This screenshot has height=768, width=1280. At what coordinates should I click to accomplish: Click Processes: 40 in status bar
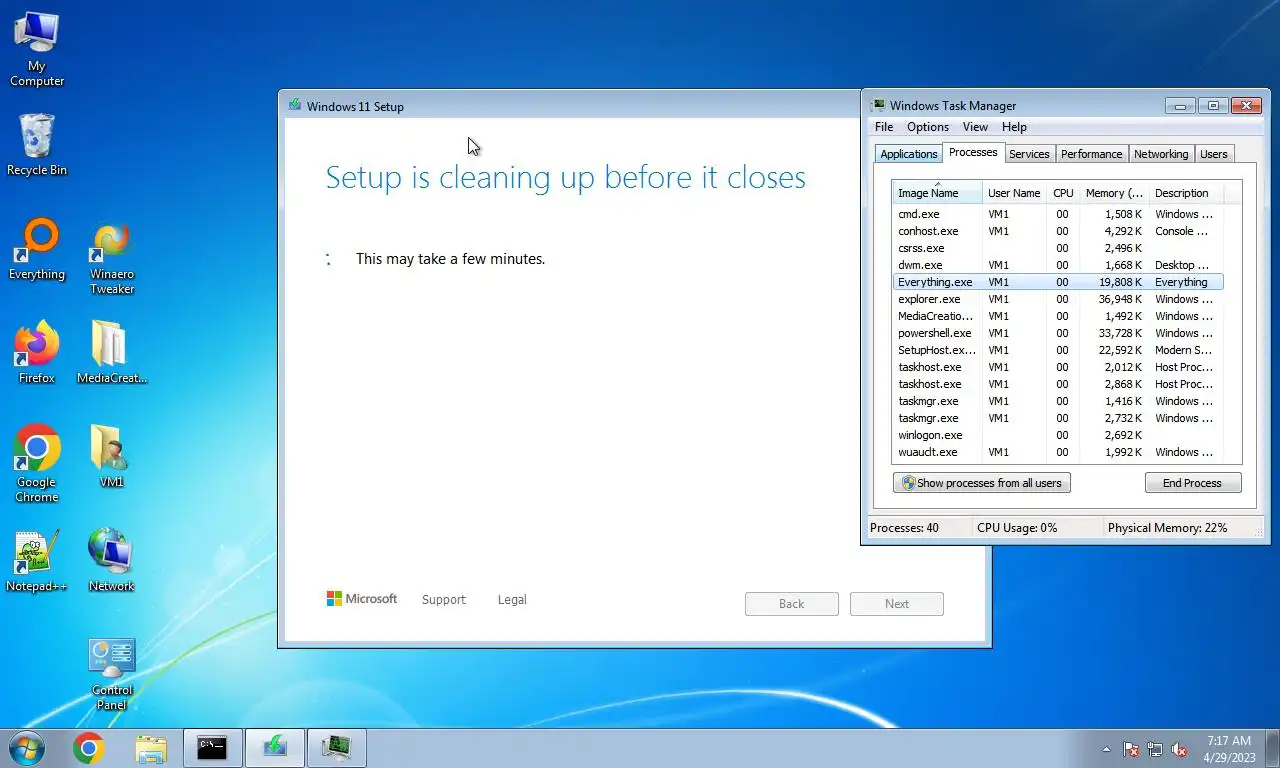tap(904, 528)
